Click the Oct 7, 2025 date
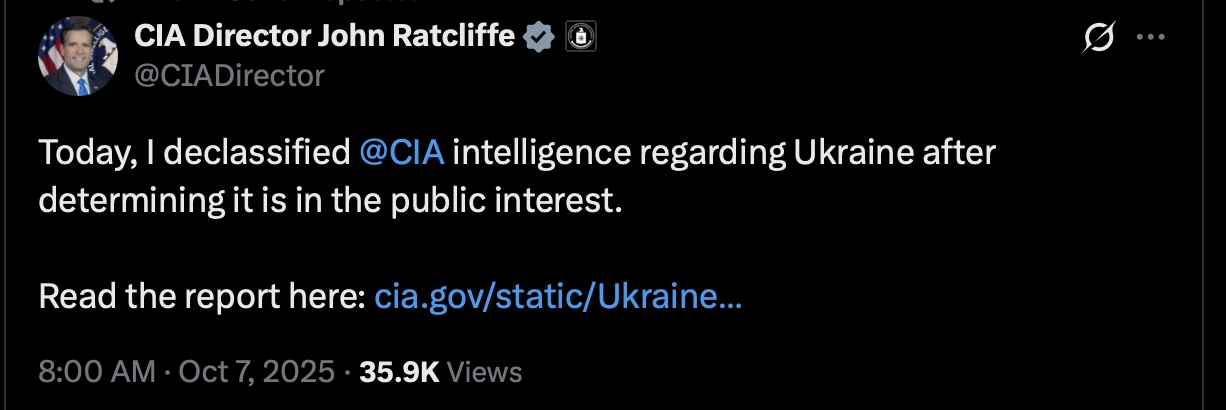The height and width of the screenshot is (410, 1226). (256, 373)
